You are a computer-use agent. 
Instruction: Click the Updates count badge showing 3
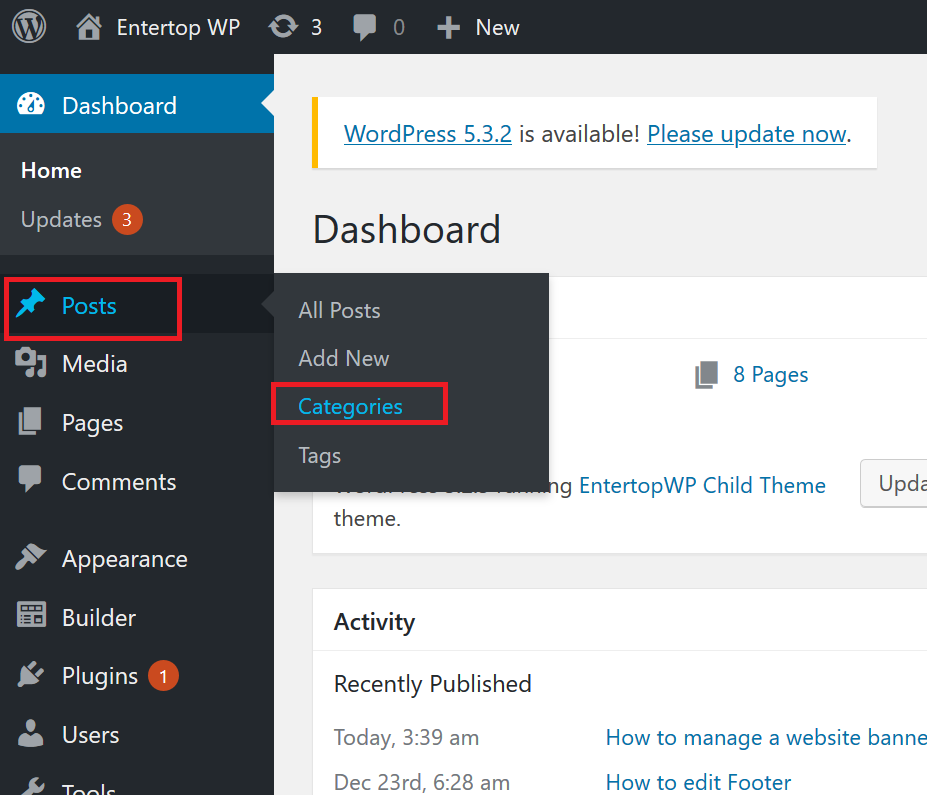[127, 220]
